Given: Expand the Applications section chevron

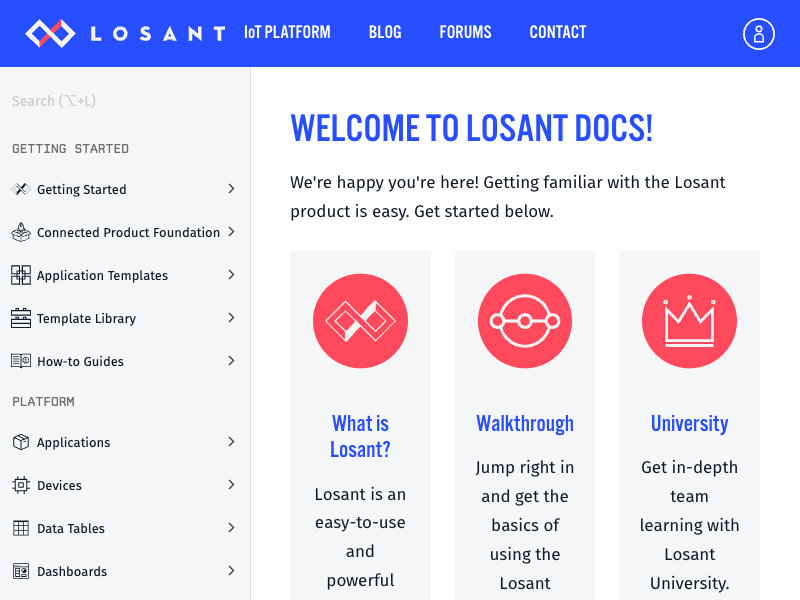Looking at the screenshot, I should 231,441.
